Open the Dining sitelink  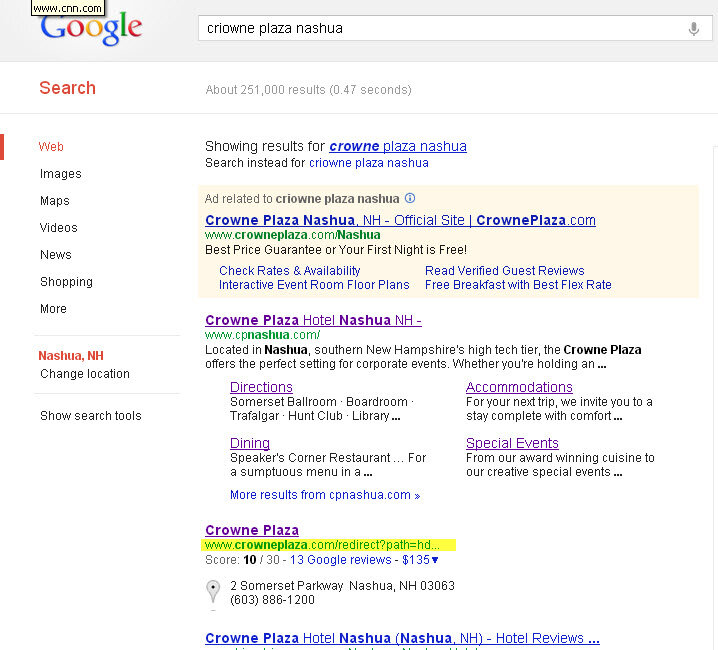[x=250, y=443]
